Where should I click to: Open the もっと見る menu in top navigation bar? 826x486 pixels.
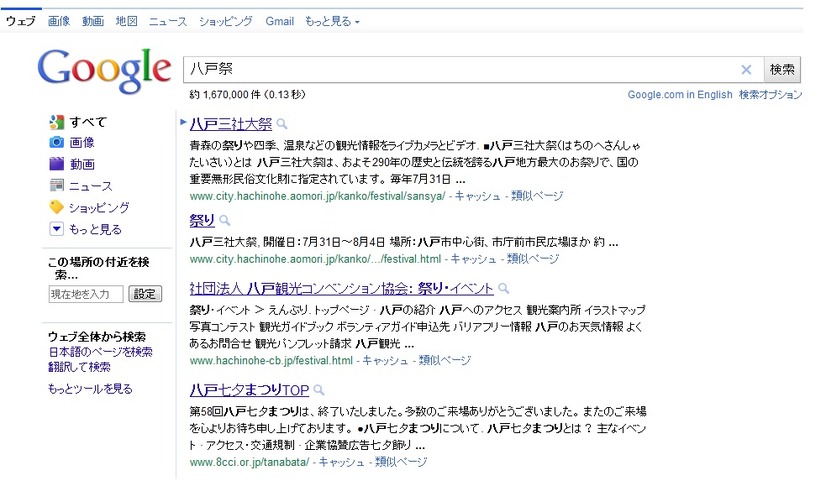[x=332, y=22]
